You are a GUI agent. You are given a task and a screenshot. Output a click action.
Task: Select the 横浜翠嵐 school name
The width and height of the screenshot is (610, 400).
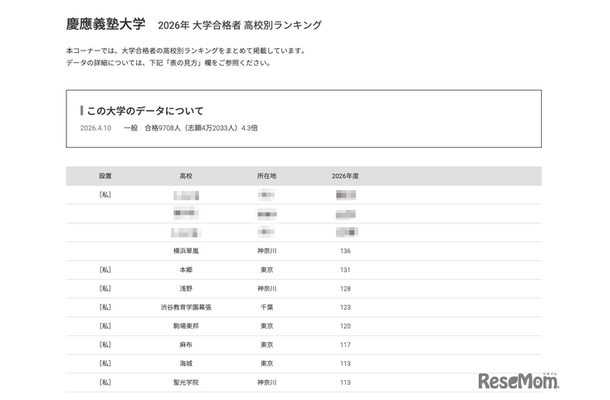[x=186, y=251]
